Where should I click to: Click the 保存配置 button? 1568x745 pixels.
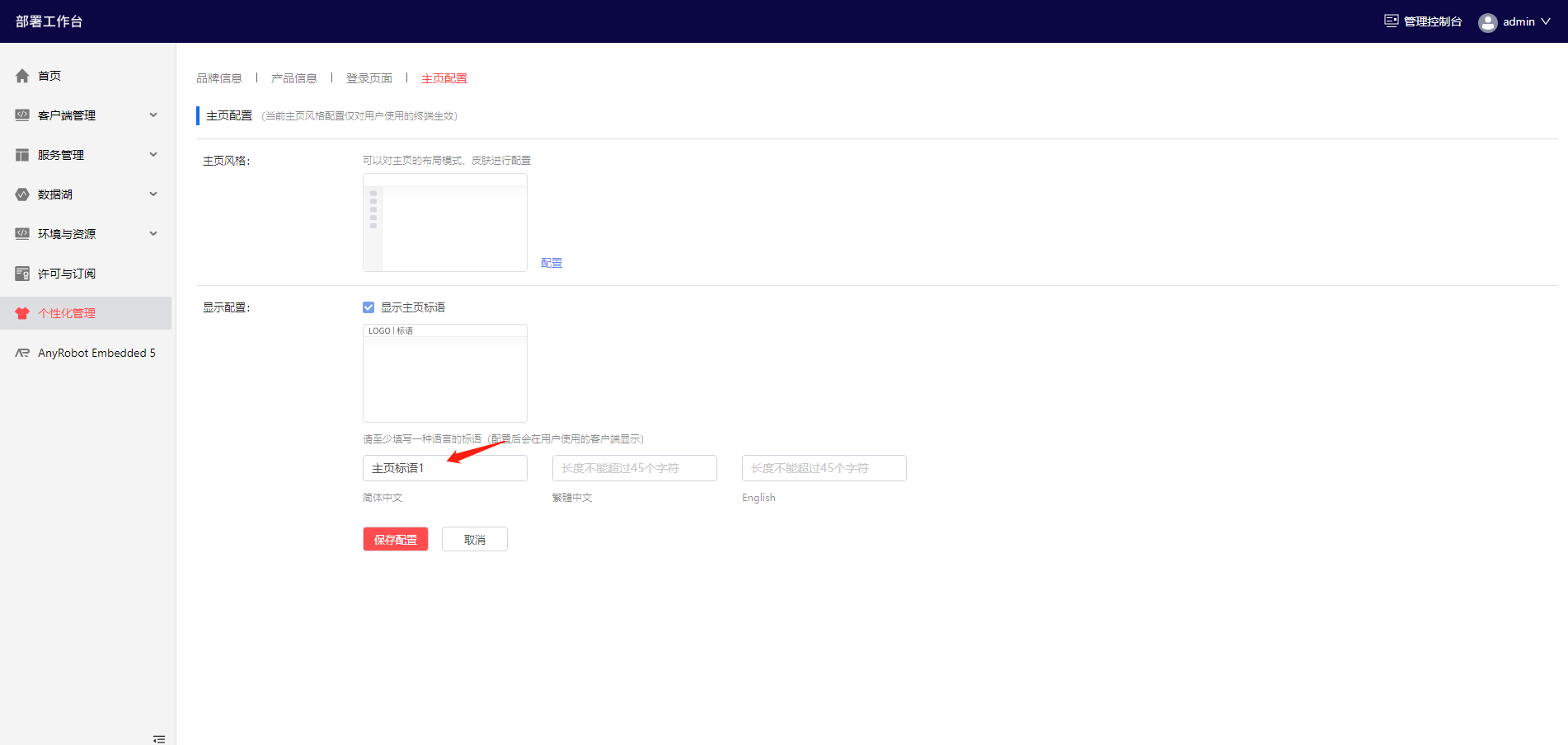coord(396,539)
